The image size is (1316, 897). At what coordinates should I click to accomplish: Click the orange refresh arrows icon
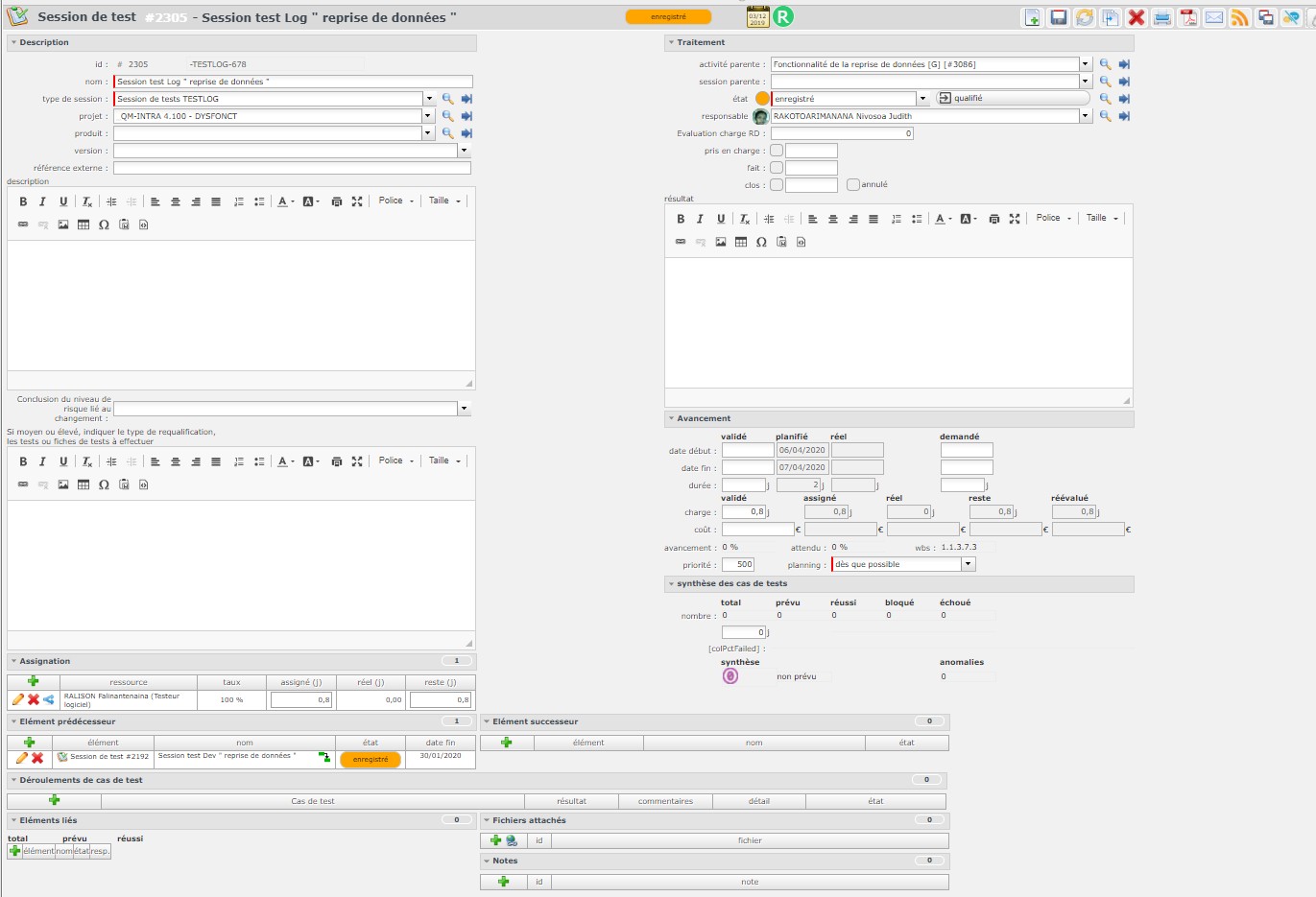tap(1084, 17)
